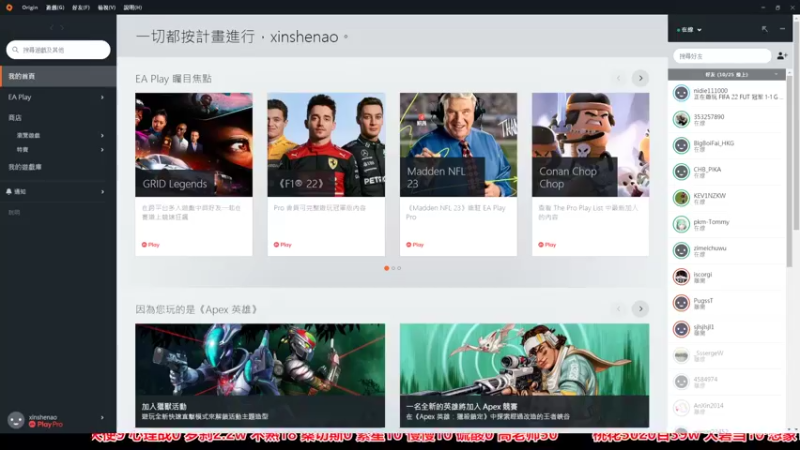Select friend 353257890
The image size is (800, 450).
pos(727,119)
